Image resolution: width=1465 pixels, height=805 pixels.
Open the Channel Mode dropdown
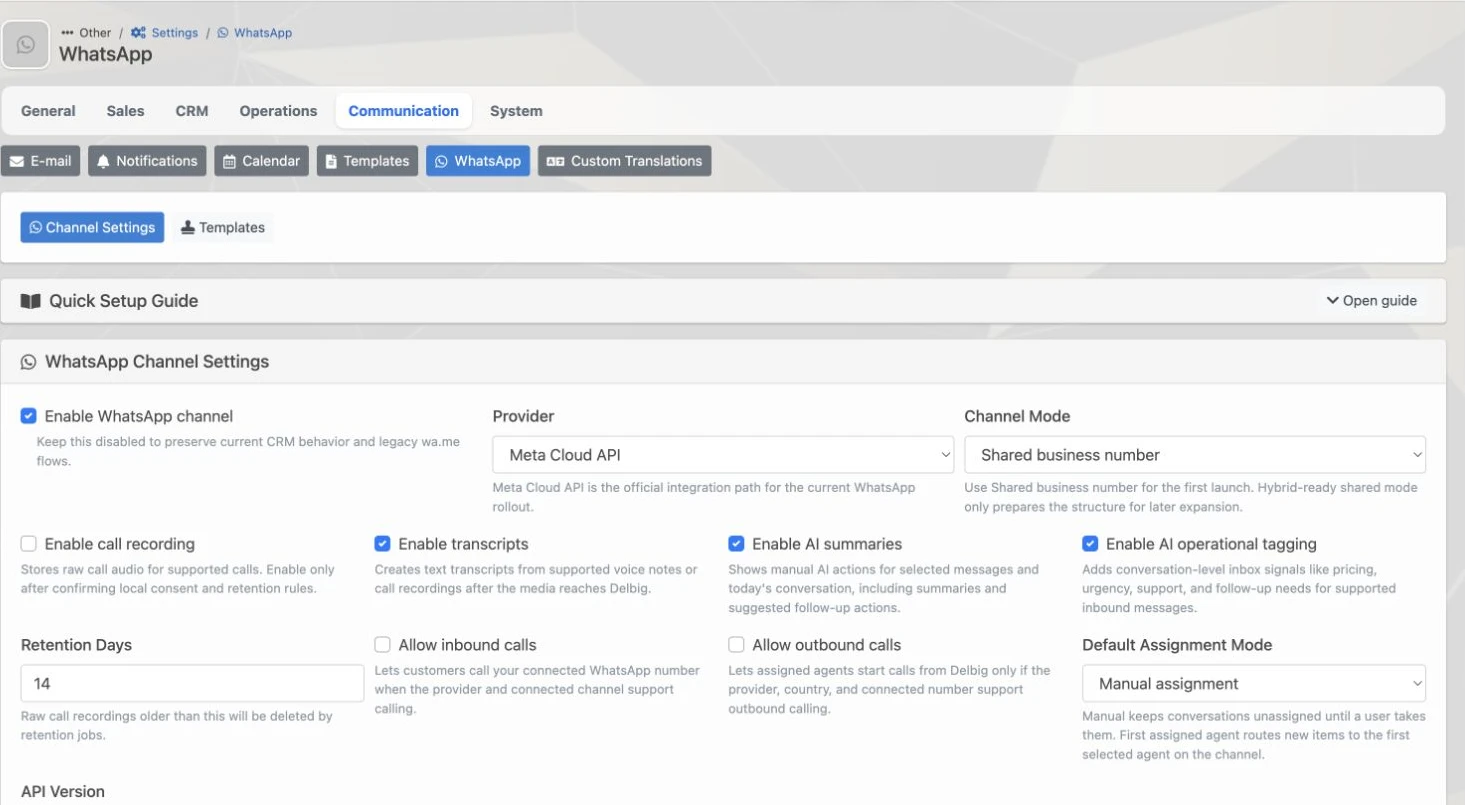pyautogui.click(x=1195, y=455)
